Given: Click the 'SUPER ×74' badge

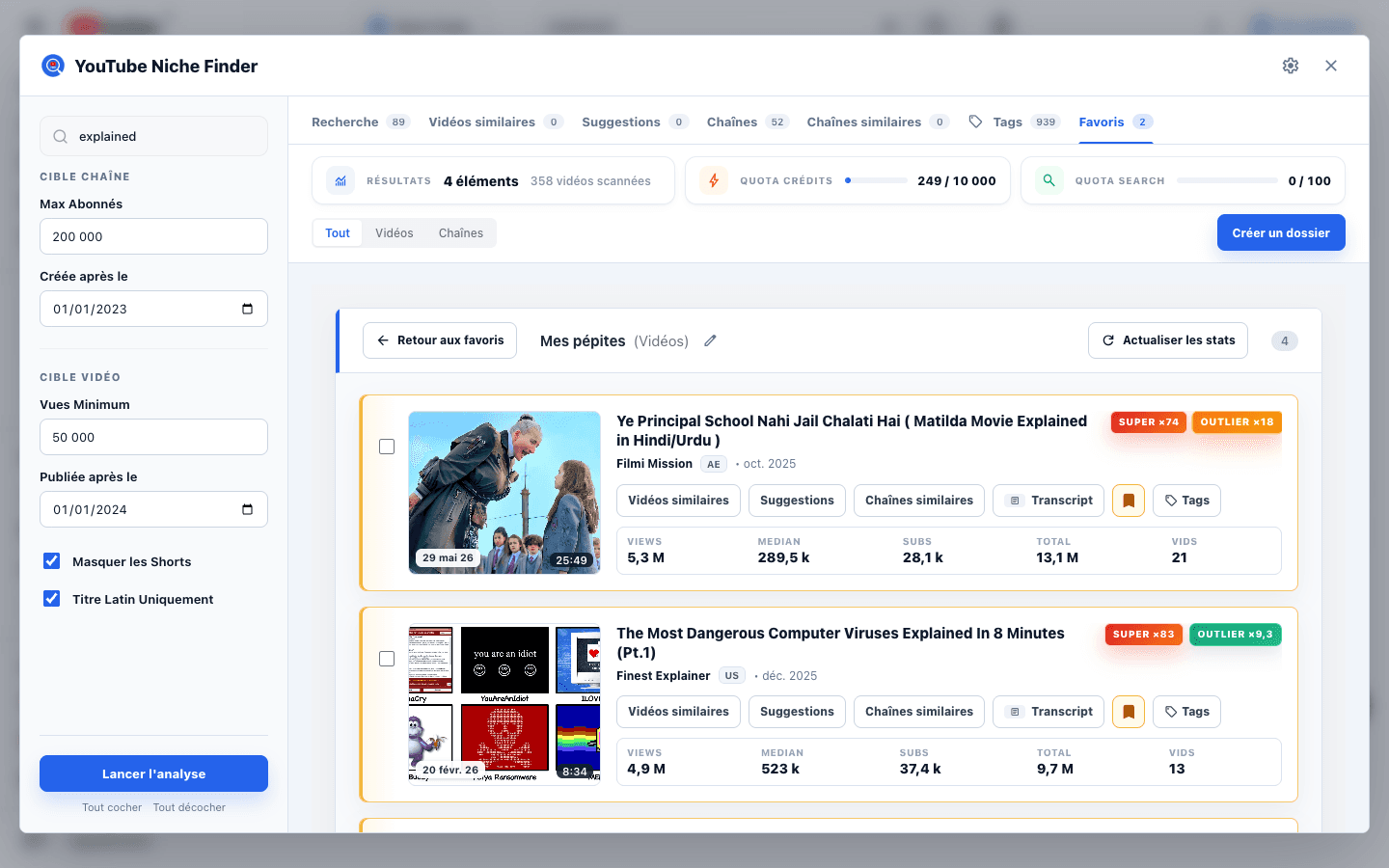Looking at the screenshot, I should pyautogui.click(x=1149, y=422).
